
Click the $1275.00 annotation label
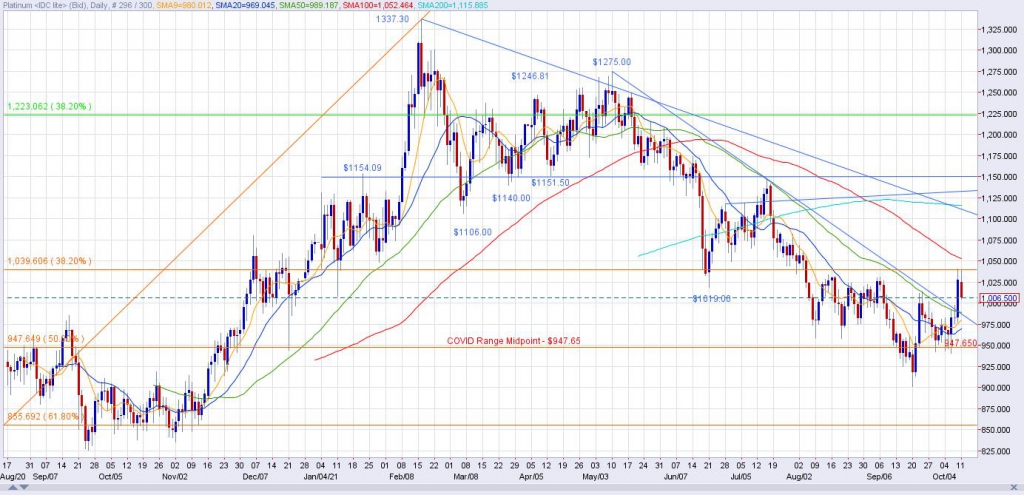612,62
